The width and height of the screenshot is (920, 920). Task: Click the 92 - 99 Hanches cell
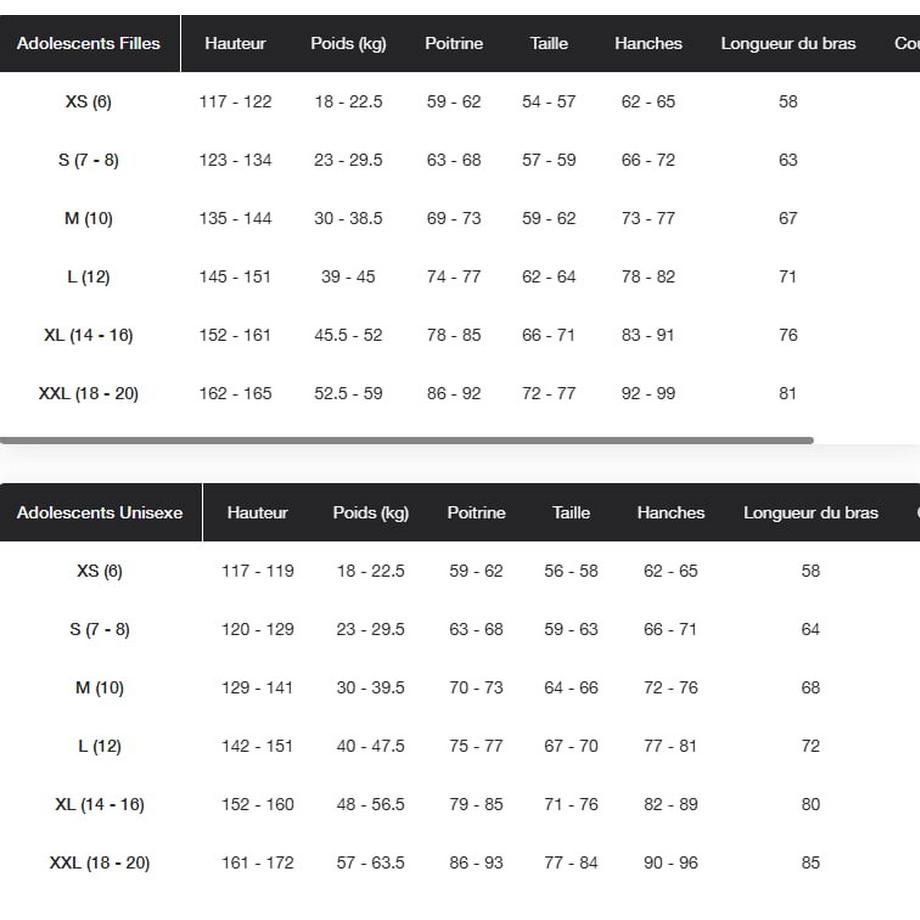[x=648, y=393]
